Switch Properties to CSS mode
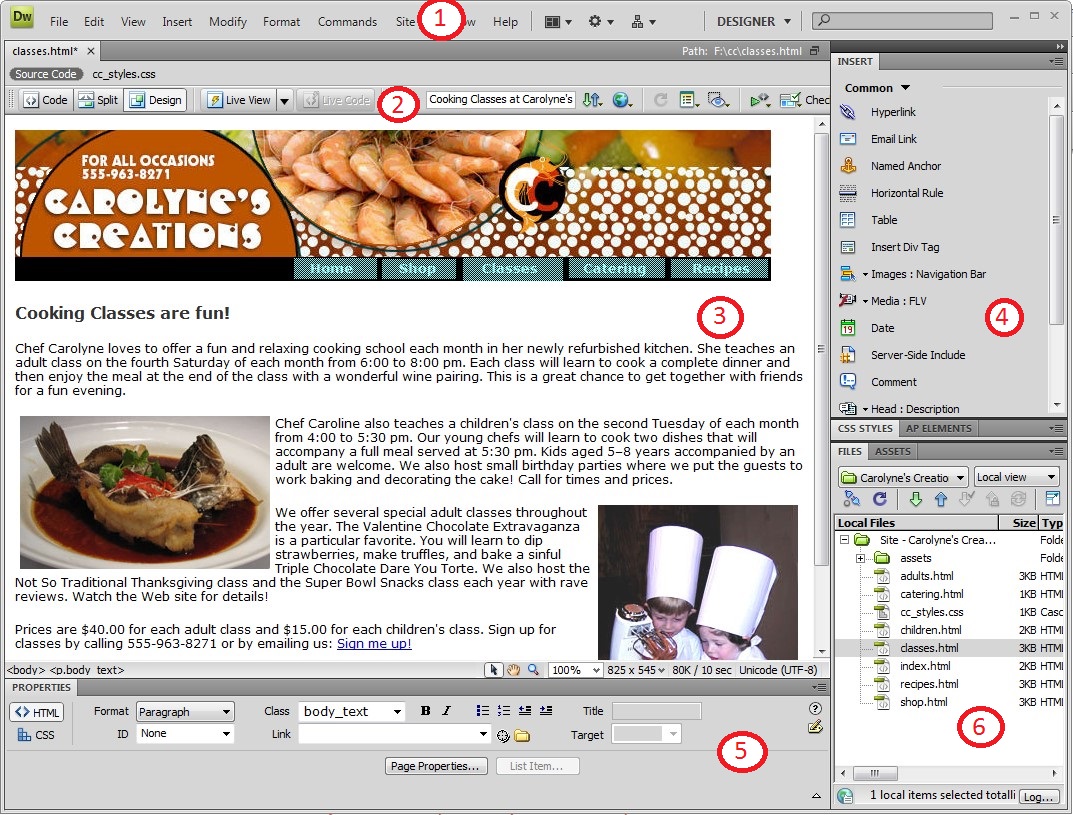This screenshot has width=1073, height=815. (36, 735)
